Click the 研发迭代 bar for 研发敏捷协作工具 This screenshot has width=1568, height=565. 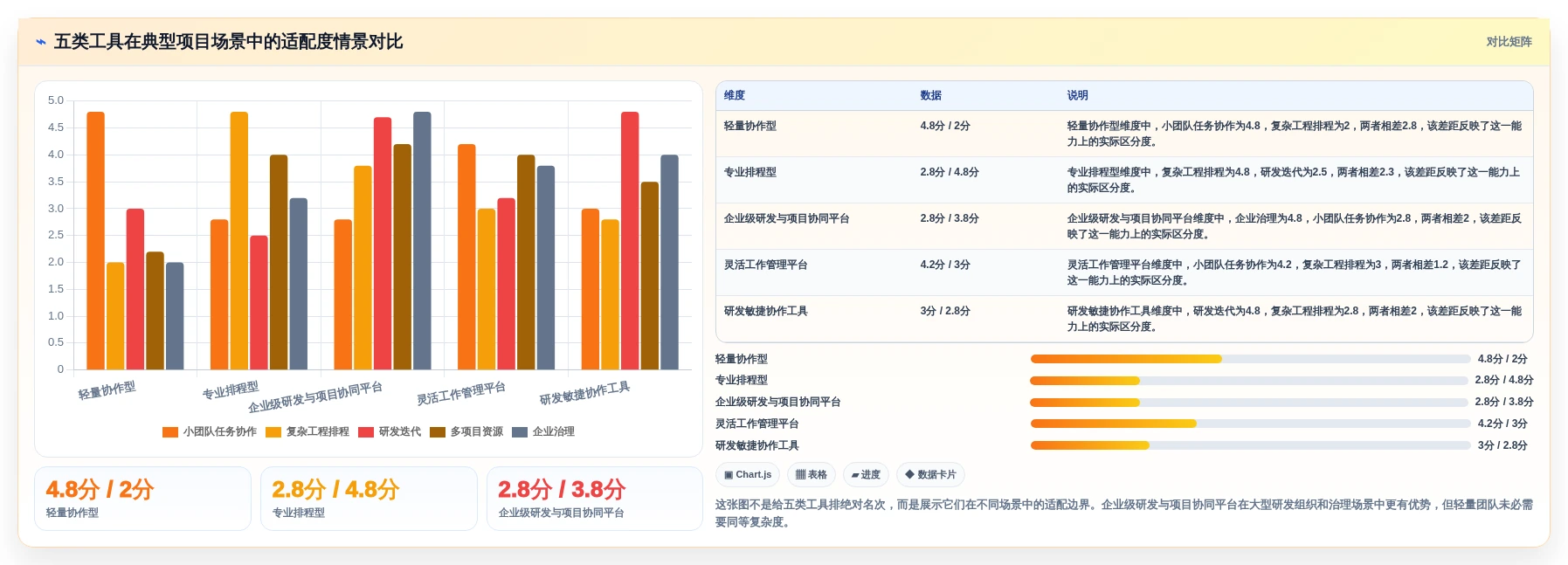click(630, 240)
